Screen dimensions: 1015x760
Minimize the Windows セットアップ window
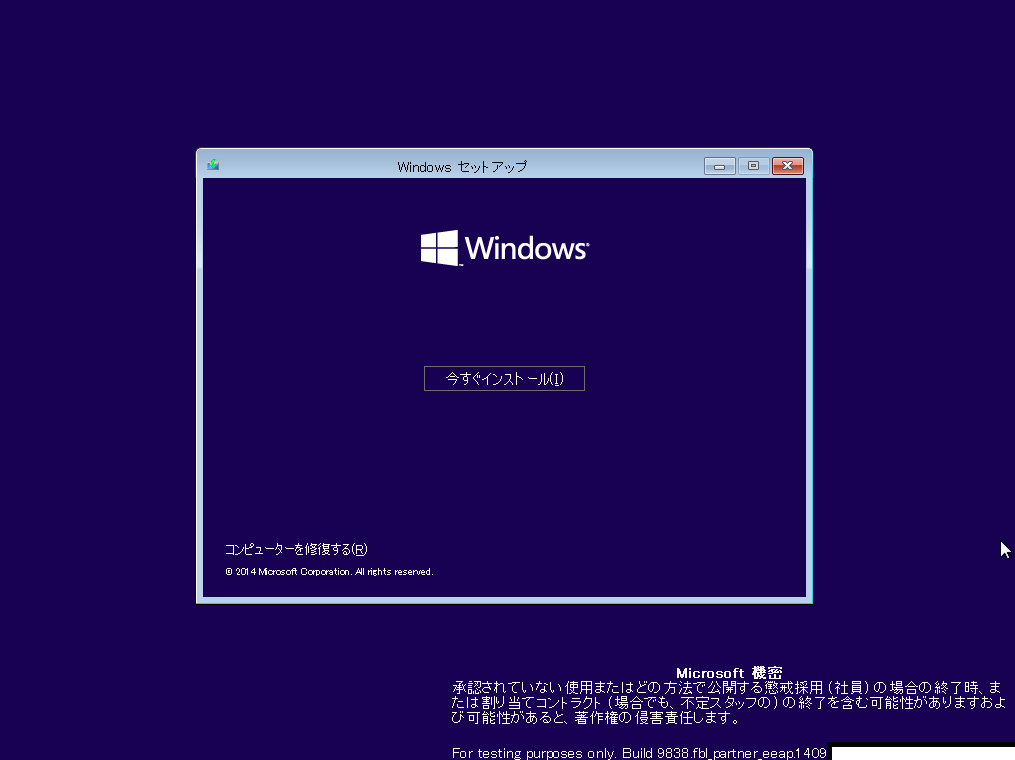[x=719, y=166]
